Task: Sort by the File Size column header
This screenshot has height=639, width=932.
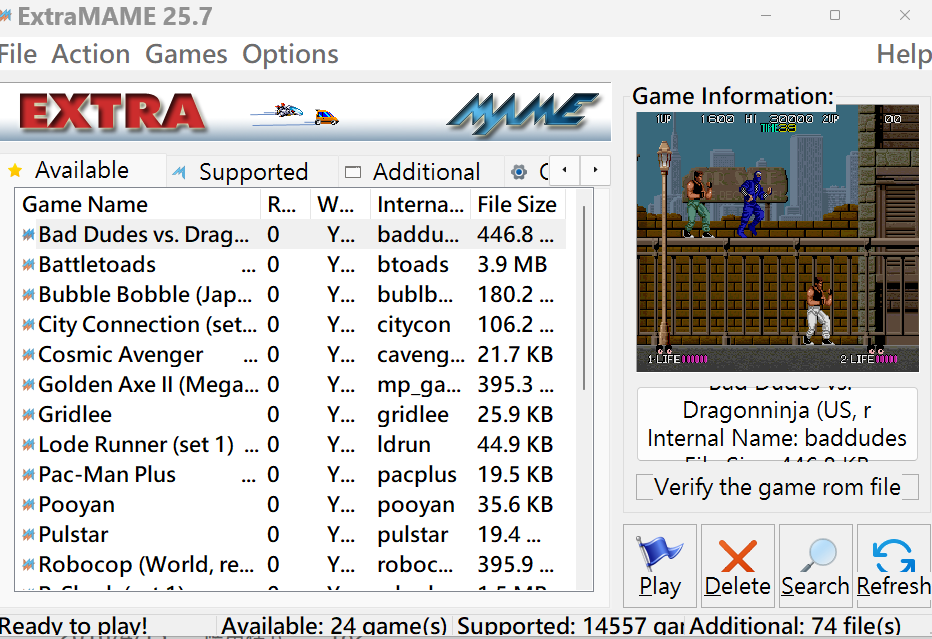Action: [x=517, y=204]
